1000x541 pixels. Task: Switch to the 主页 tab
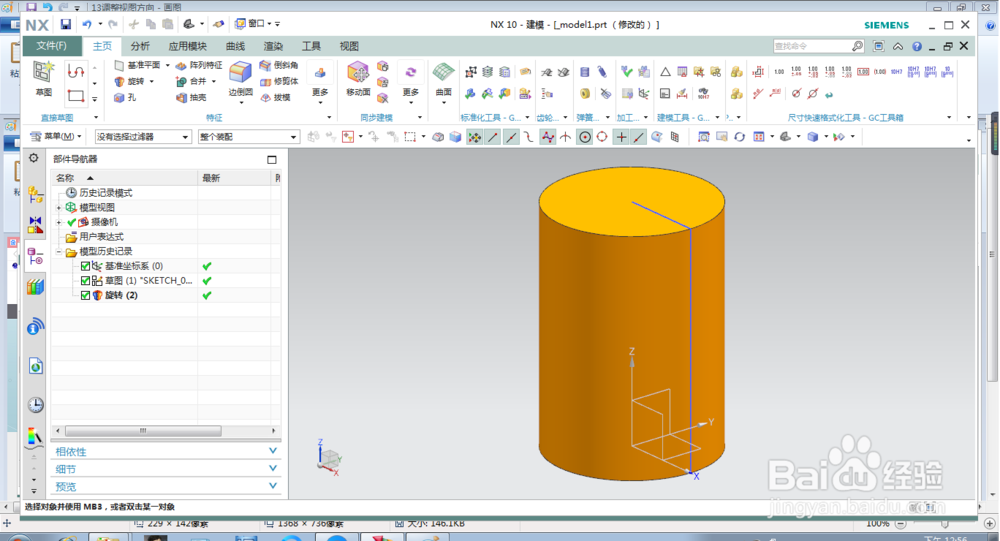pos(102,46)
